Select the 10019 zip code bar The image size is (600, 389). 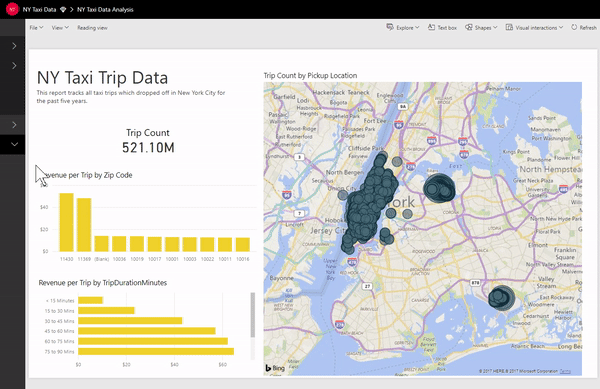pyautogui.click(x=137, y=244)
